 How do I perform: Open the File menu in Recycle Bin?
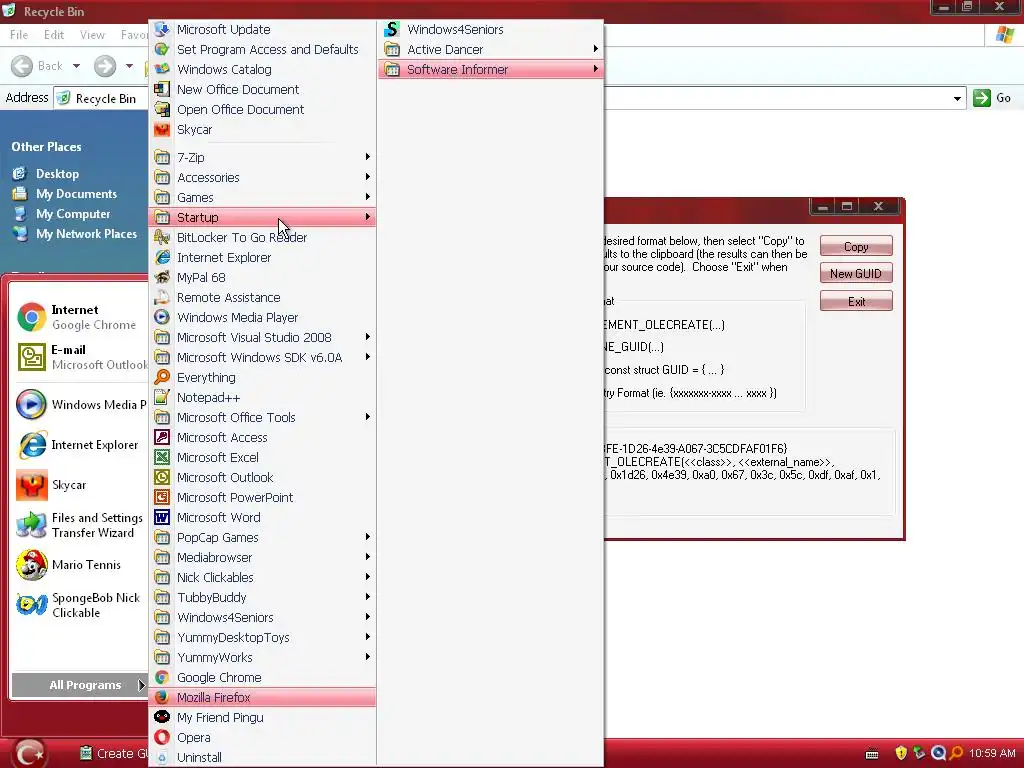19,35
